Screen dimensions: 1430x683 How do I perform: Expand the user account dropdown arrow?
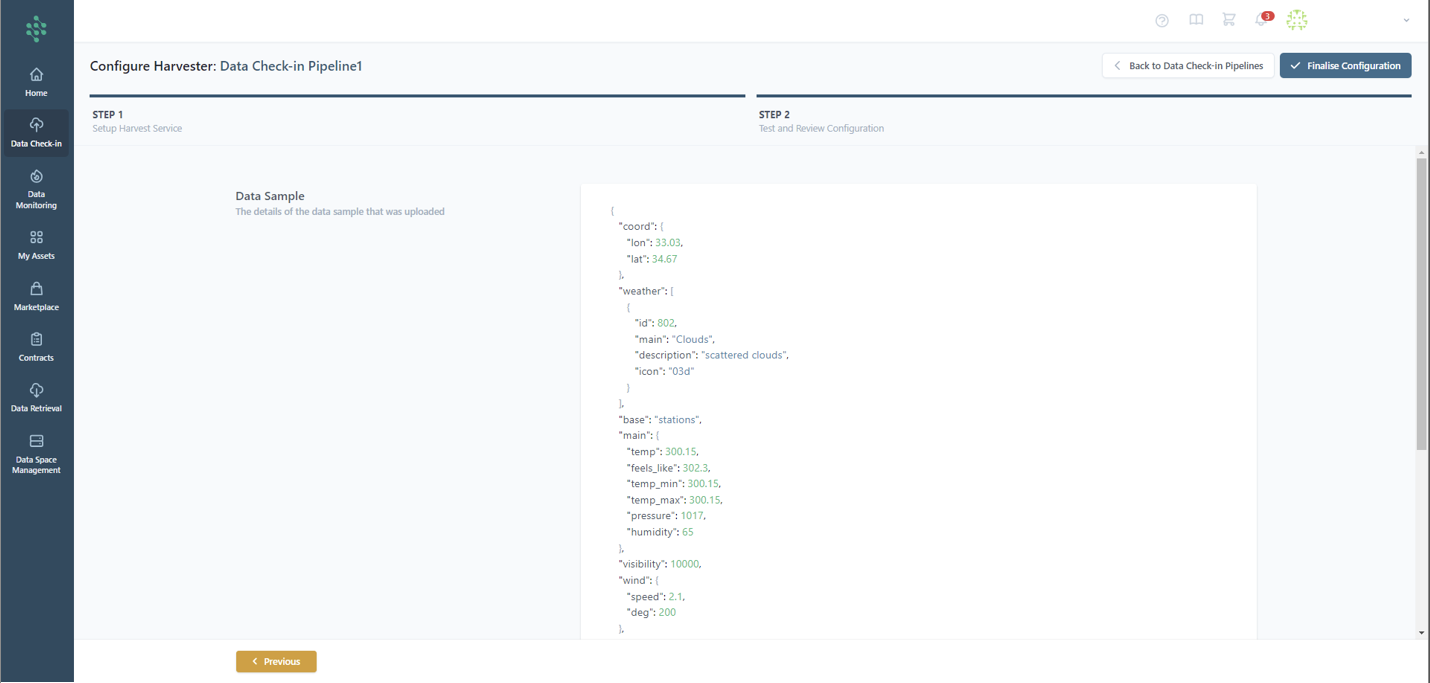(x=1406, y=20)
